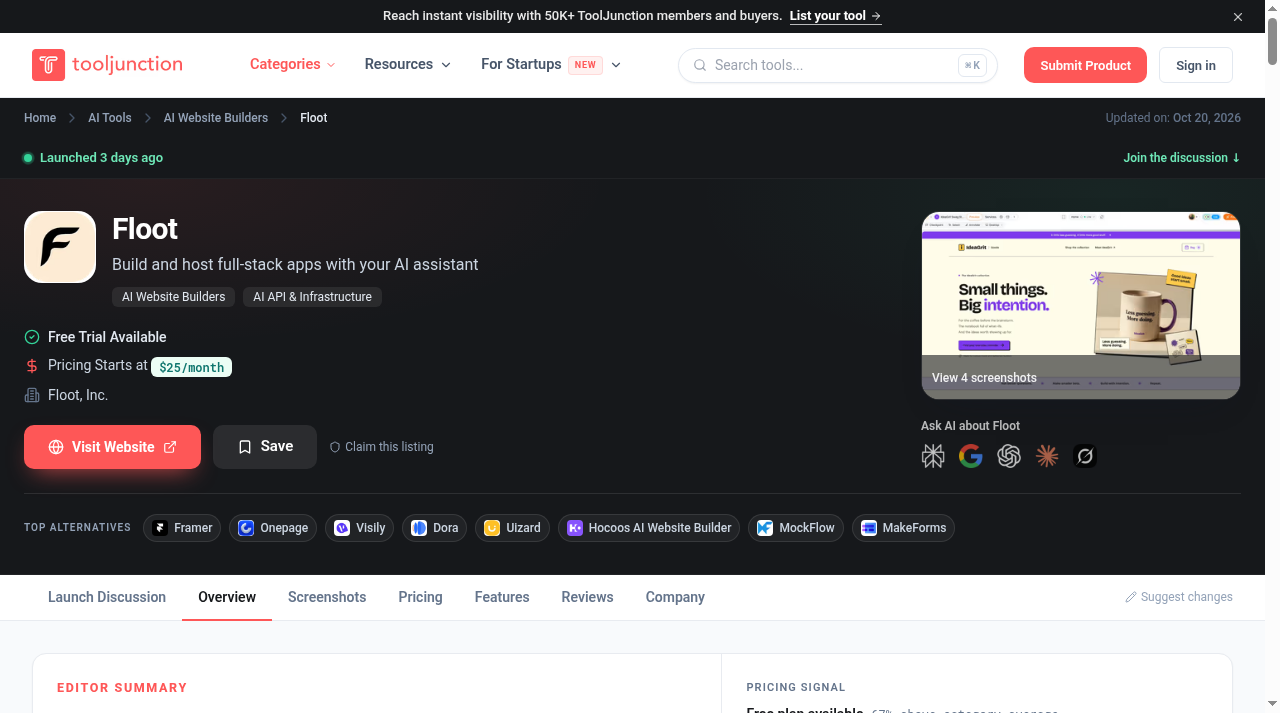1280x713 pixels.
Task: Click the Submit Product button
Action: pyautogui.click(x=1085, y=65)
